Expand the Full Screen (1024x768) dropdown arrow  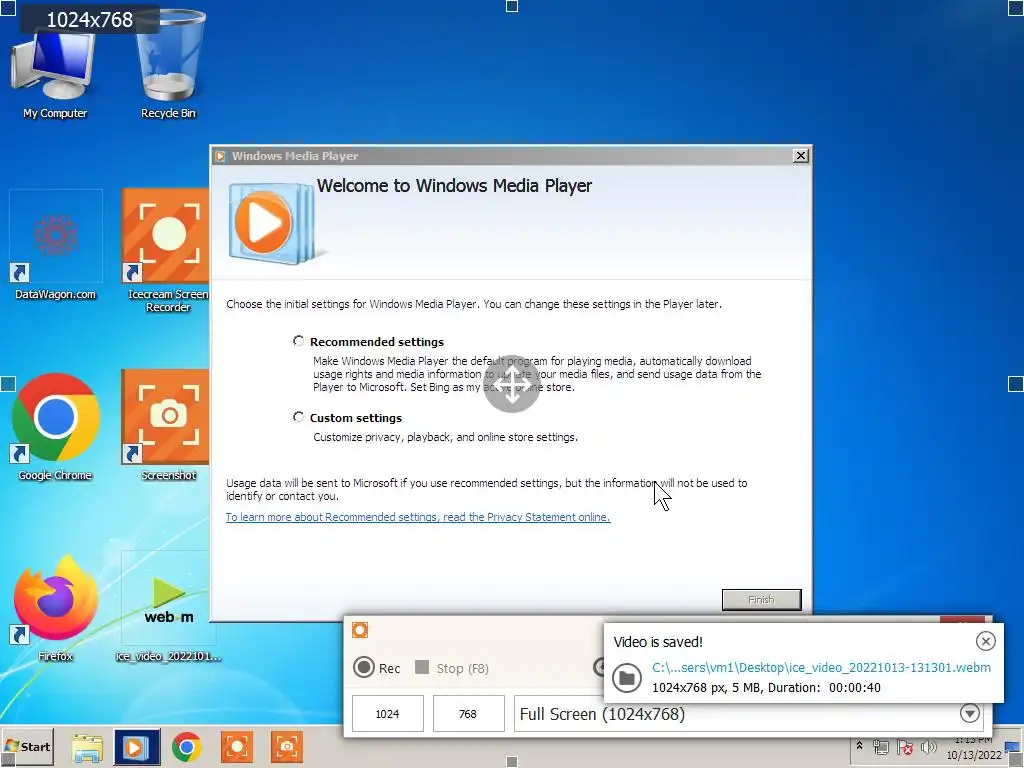coord(970,713)
